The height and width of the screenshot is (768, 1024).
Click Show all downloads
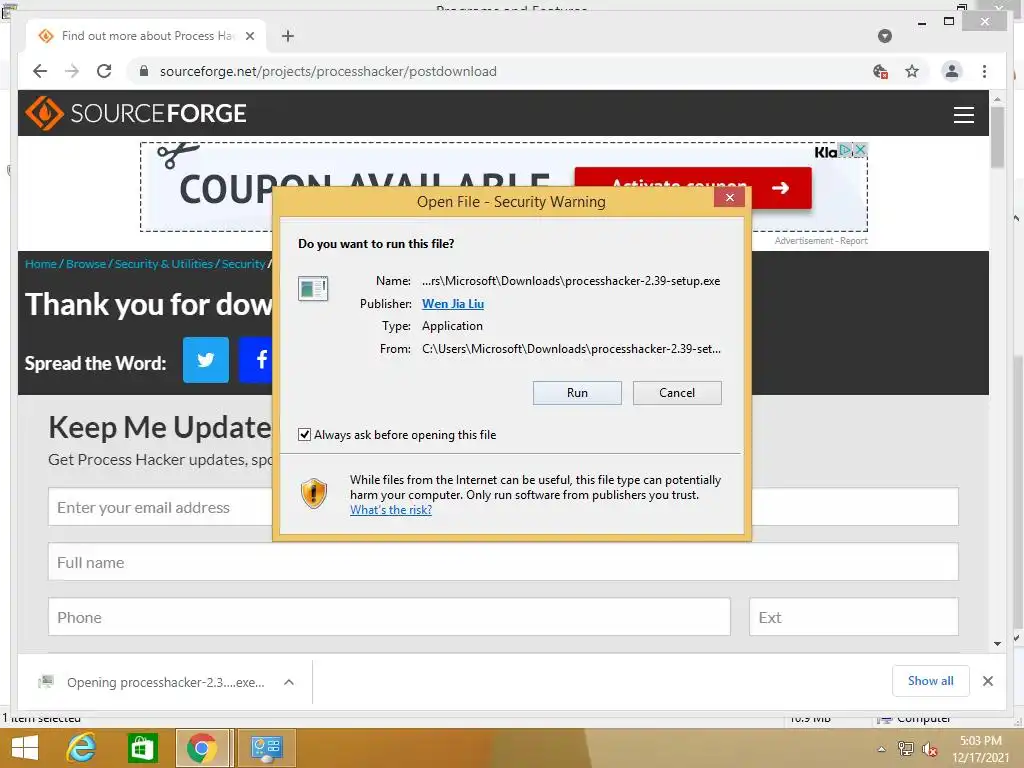931,681
